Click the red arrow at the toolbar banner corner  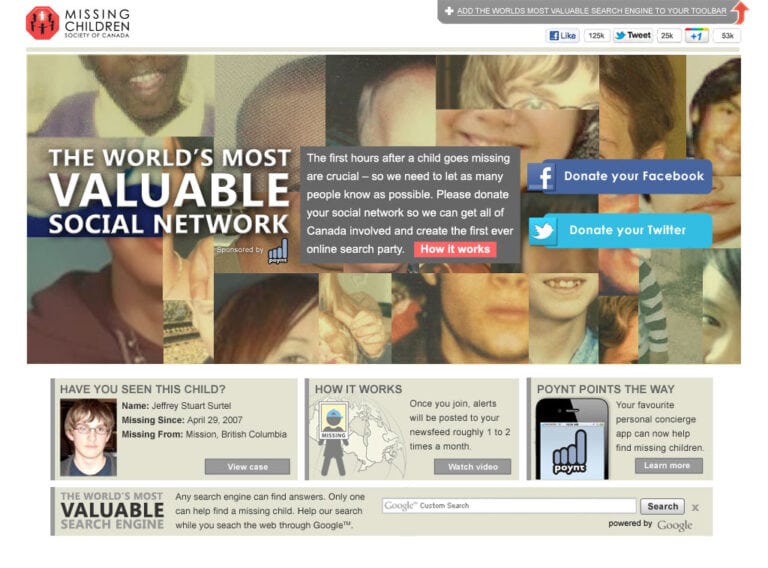[x=742, y=12]
